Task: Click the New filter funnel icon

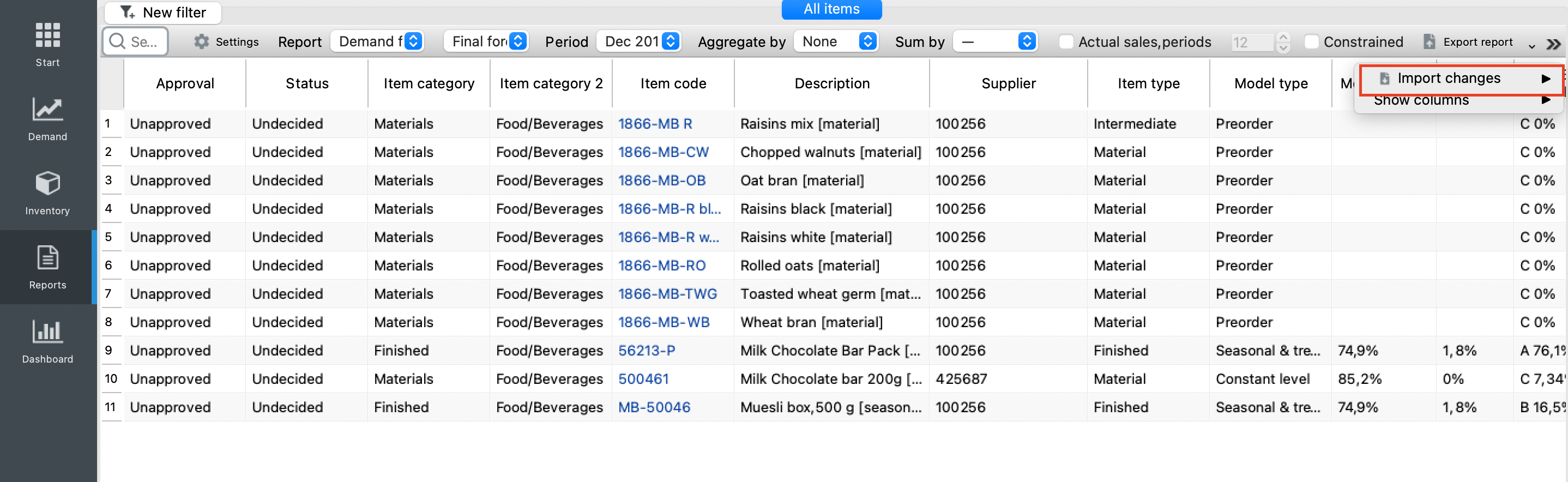Action: (x=127, y=12)
